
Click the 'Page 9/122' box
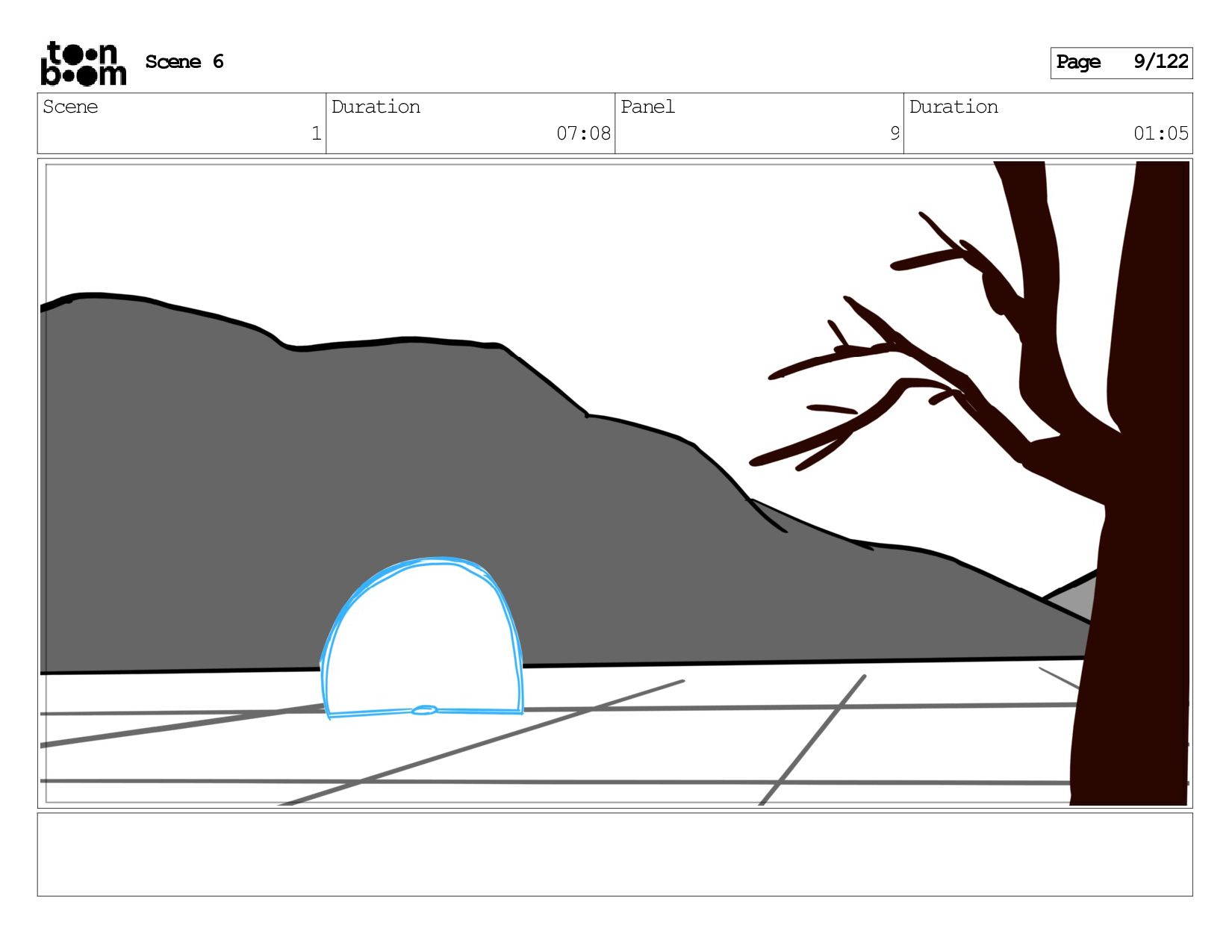click(x=1121, y=63)
